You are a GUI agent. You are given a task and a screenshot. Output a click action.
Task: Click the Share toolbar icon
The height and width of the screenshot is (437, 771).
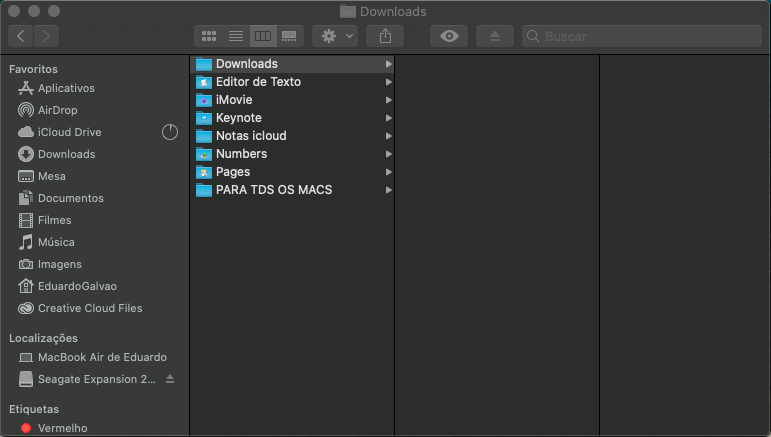click(385, 36)
